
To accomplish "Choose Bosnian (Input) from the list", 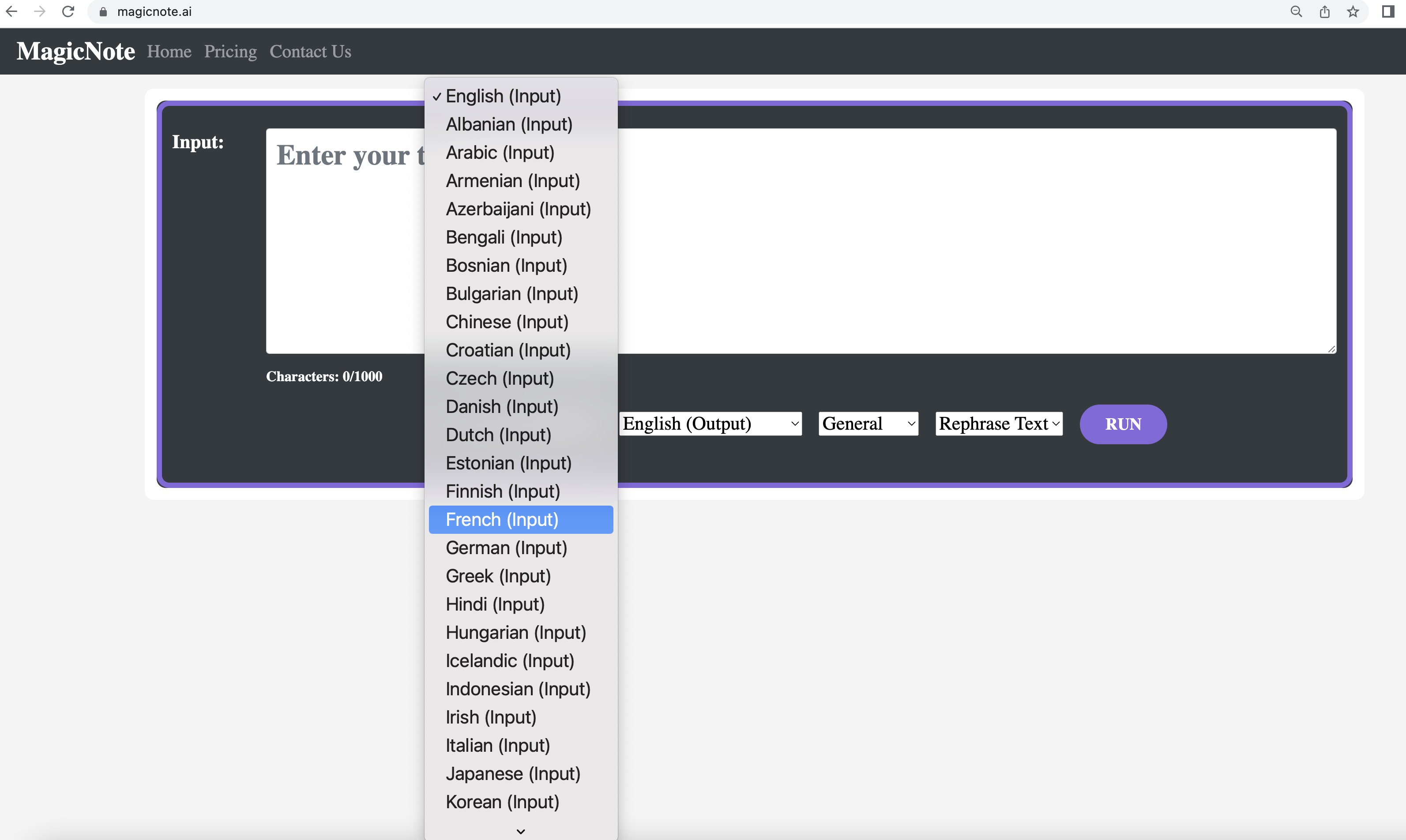I will (521, 266).
